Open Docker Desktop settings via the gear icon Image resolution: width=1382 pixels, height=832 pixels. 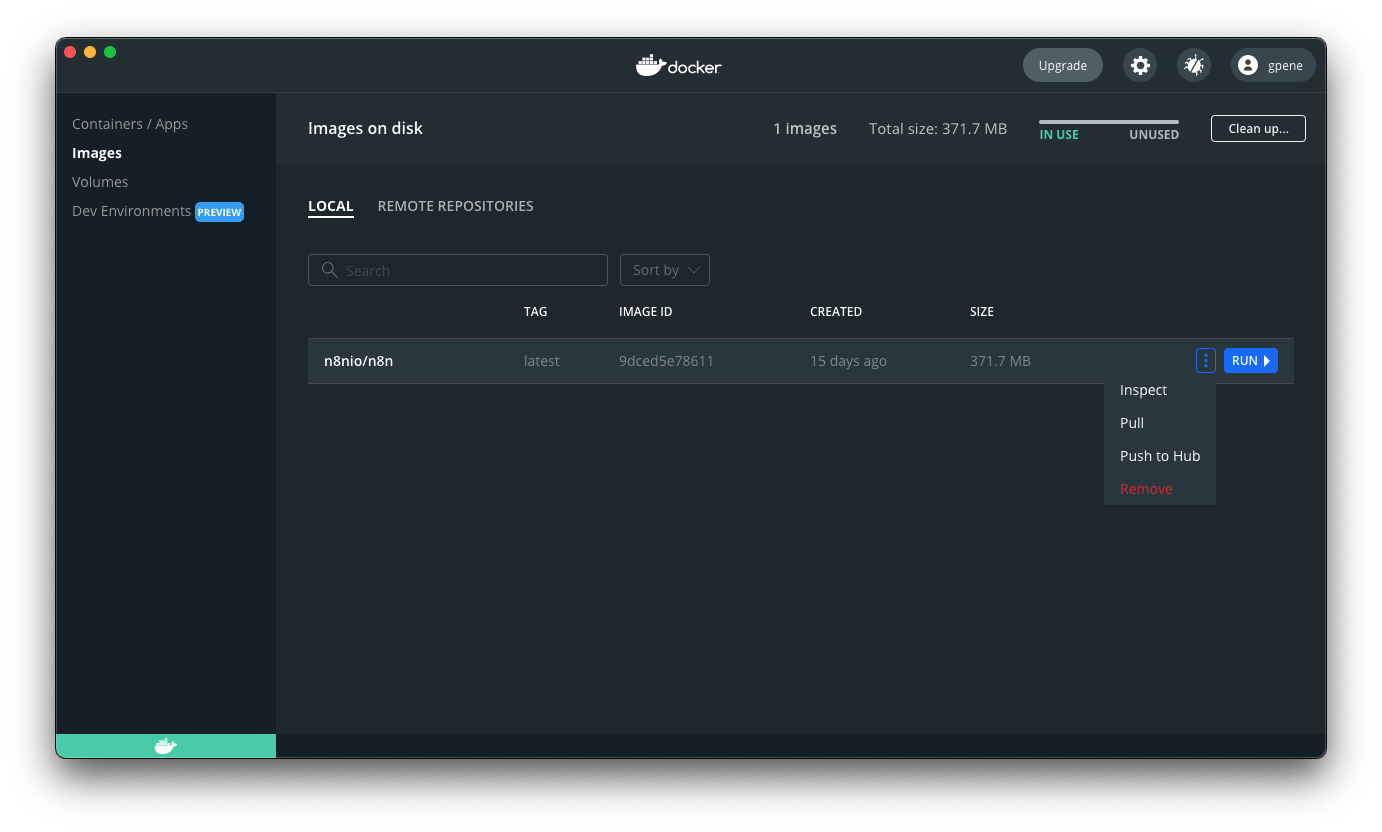pos(1139,64)
